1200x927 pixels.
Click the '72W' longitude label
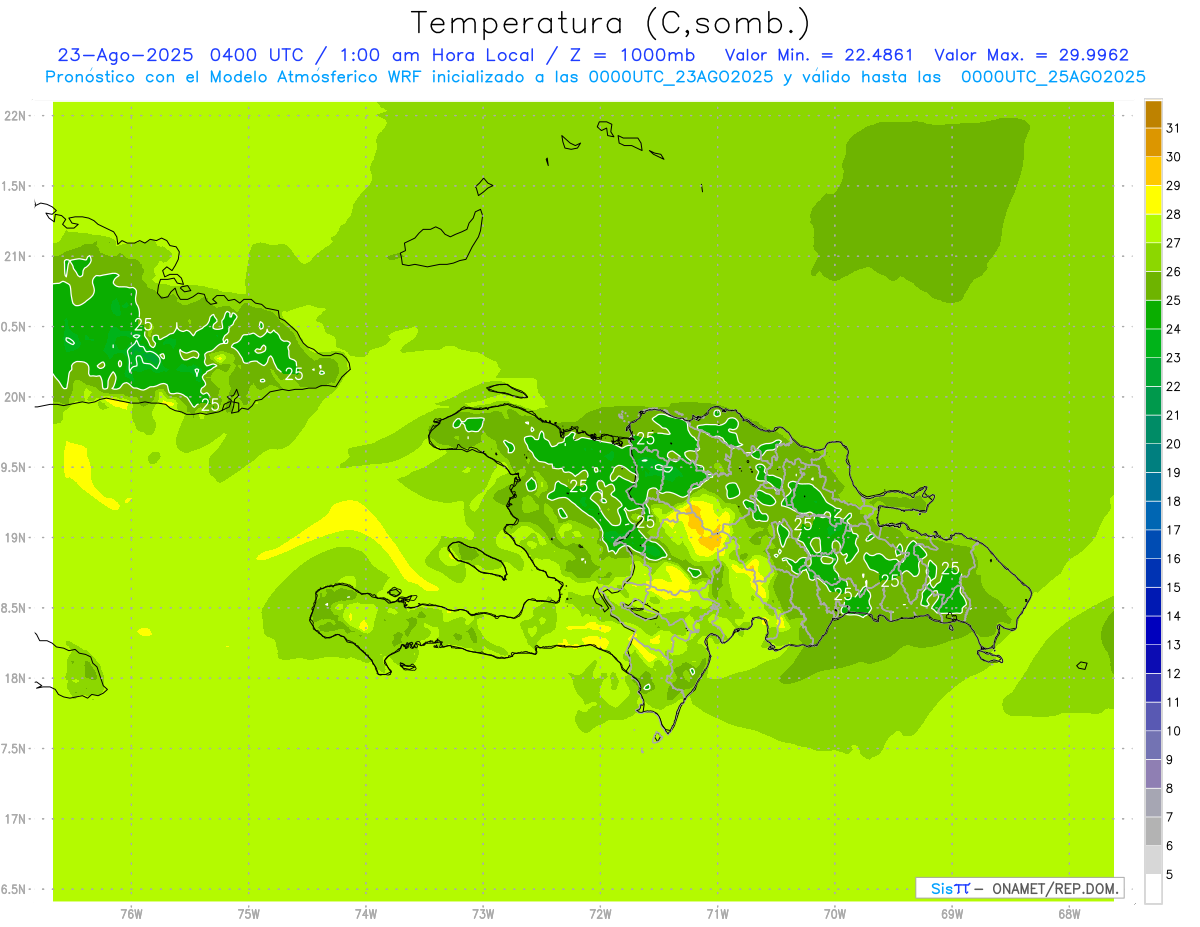pos(600,914)
